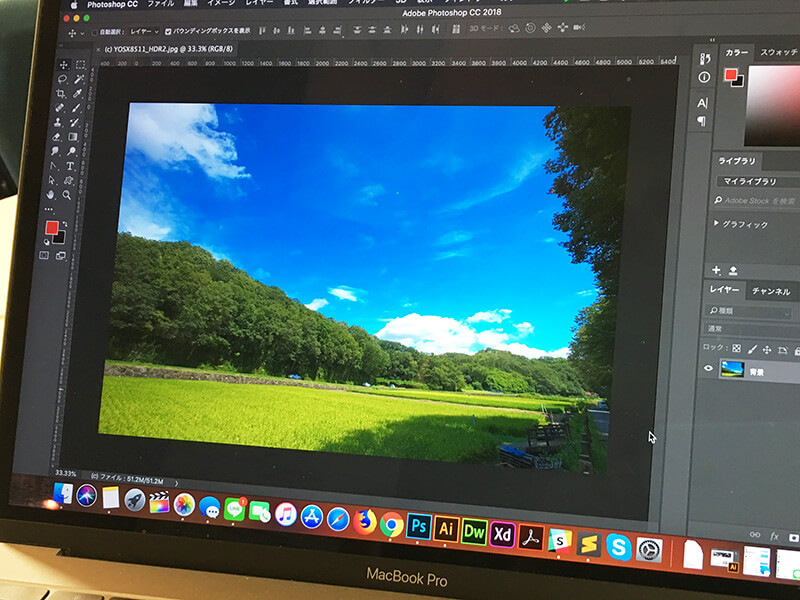Select the Brush tool
This screenshot has height=600, width=800.
pyautogui.click(x=76, y=108)
